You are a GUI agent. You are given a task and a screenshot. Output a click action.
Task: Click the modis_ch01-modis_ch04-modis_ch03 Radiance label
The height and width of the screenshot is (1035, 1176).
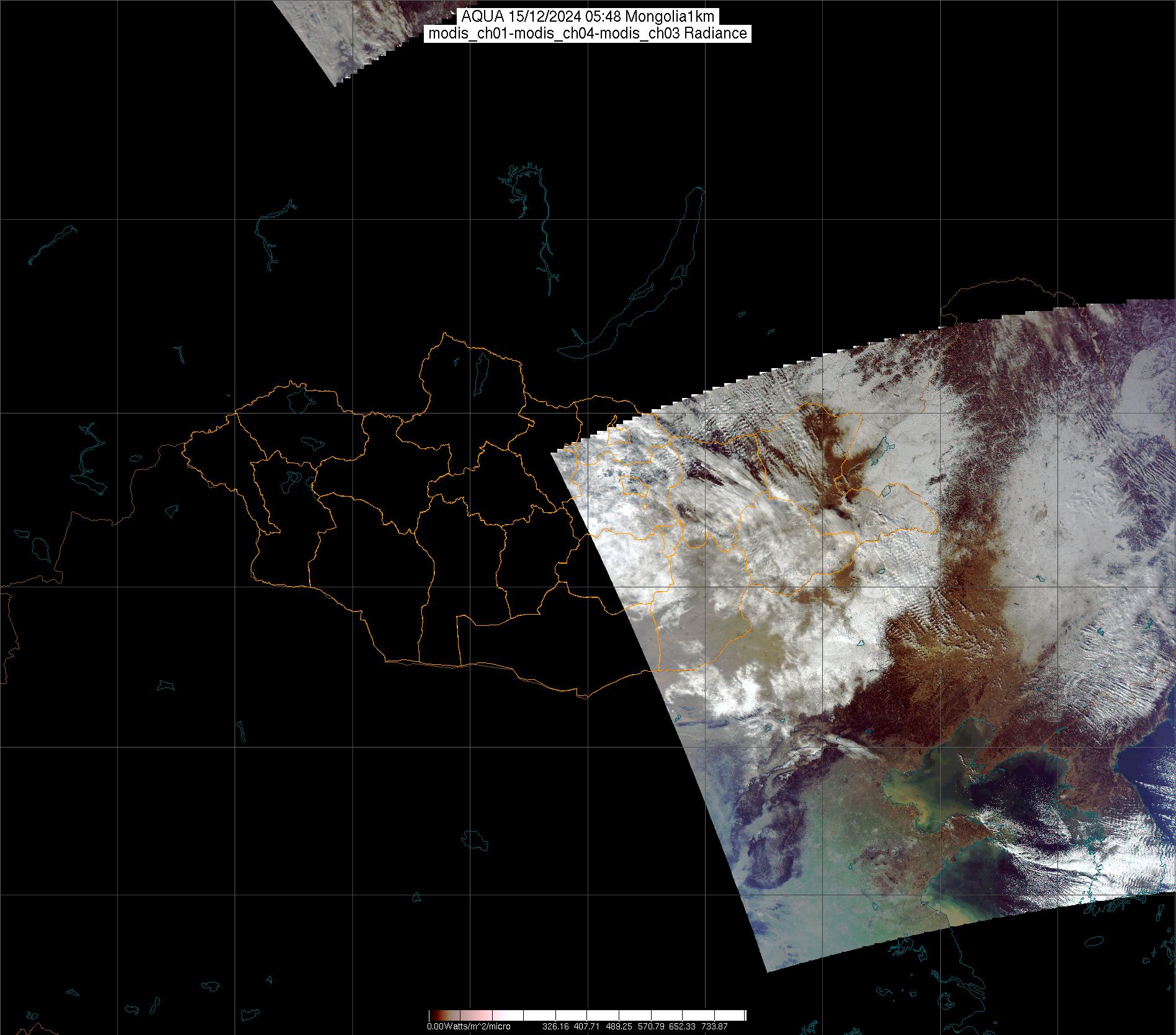tap(588, 34)
